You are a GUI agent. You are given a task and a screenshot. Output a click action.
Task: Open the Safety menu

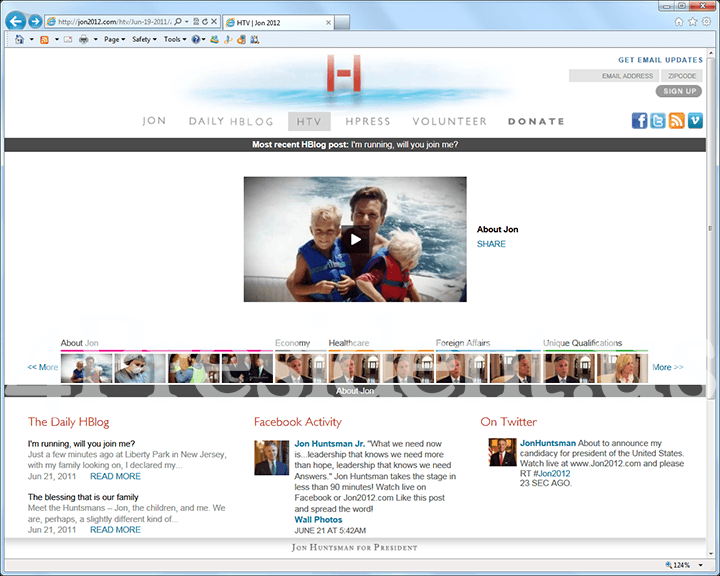tap(144, 40)
